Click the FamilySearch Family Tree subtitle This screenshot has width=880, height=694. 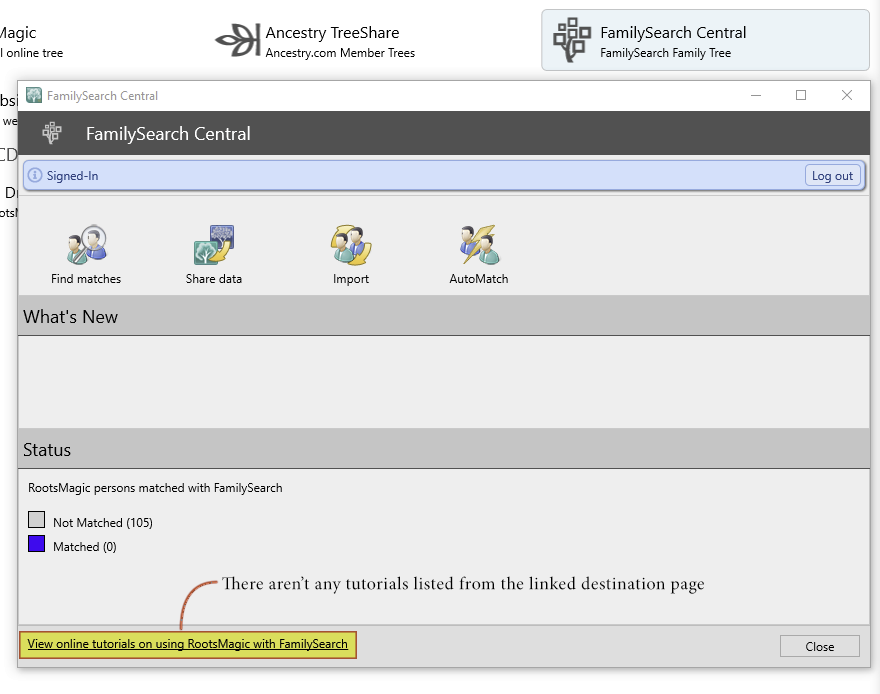[665, 53]
